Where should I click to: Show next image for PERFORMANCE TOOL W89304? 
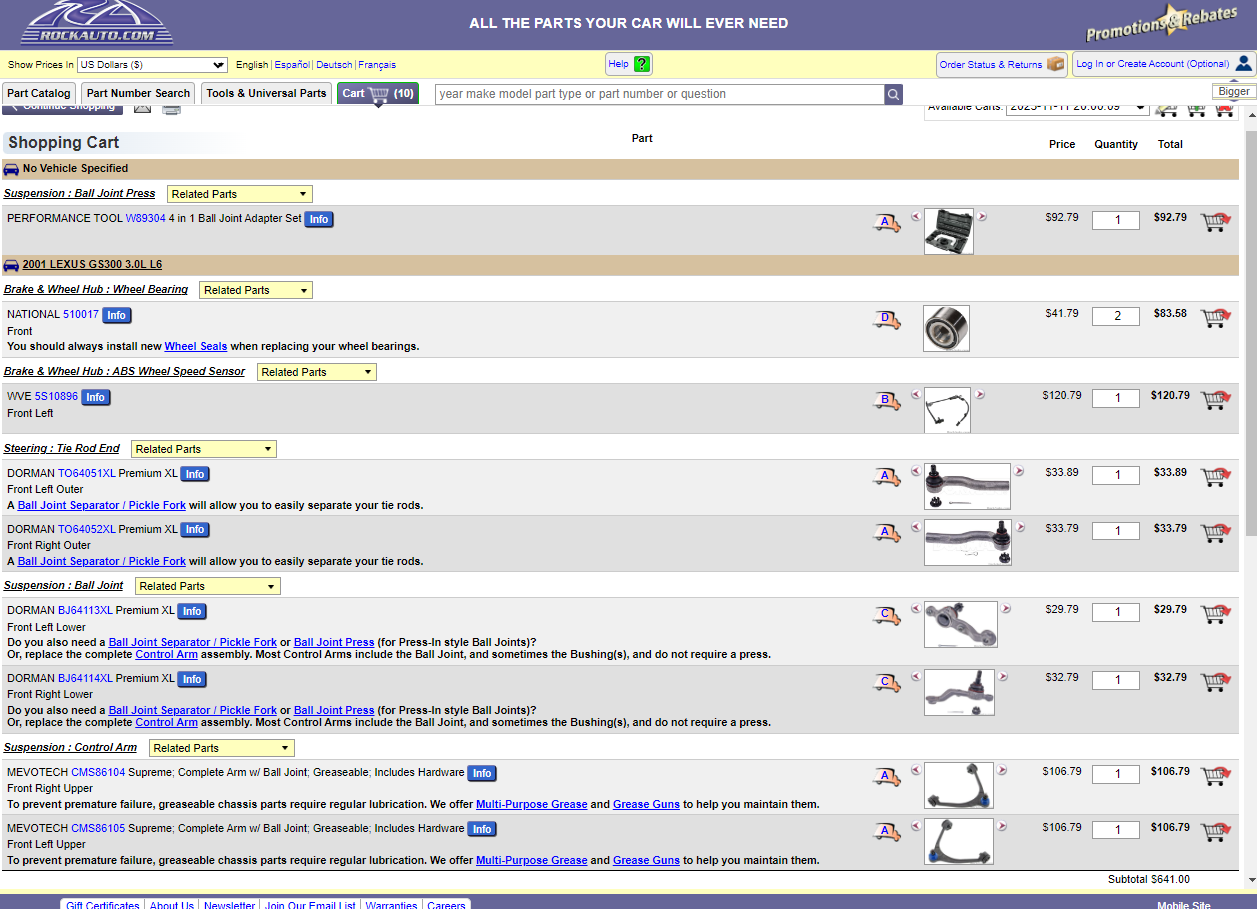[982, 216]
